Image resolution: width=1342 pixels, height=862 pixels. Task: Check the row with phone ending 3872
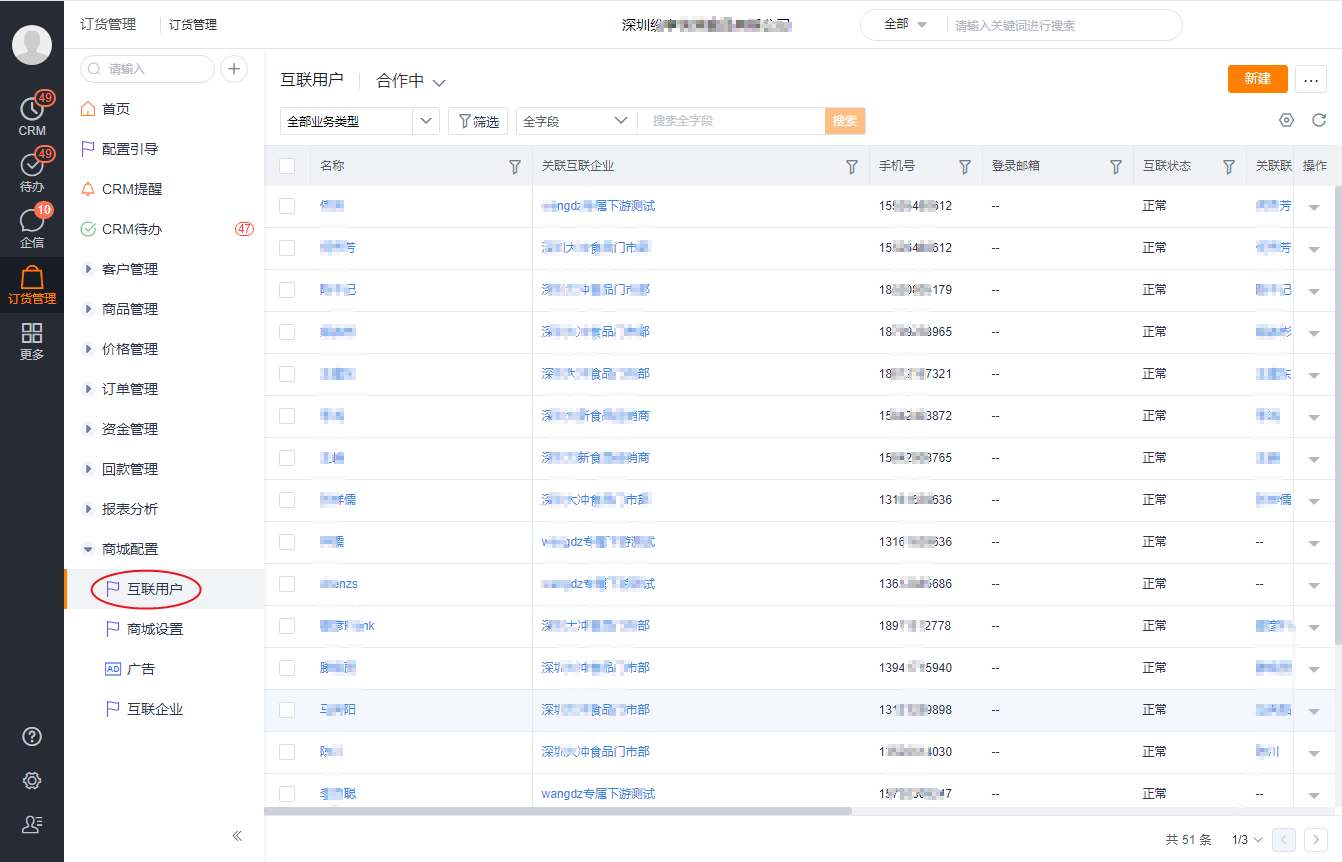[x=287, y=416]
